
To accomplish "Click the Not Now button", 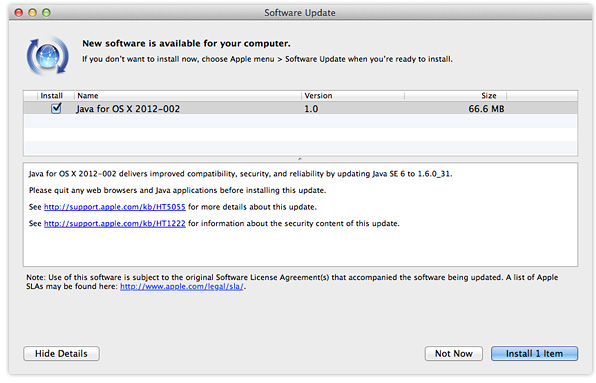I will pos(453,353).
